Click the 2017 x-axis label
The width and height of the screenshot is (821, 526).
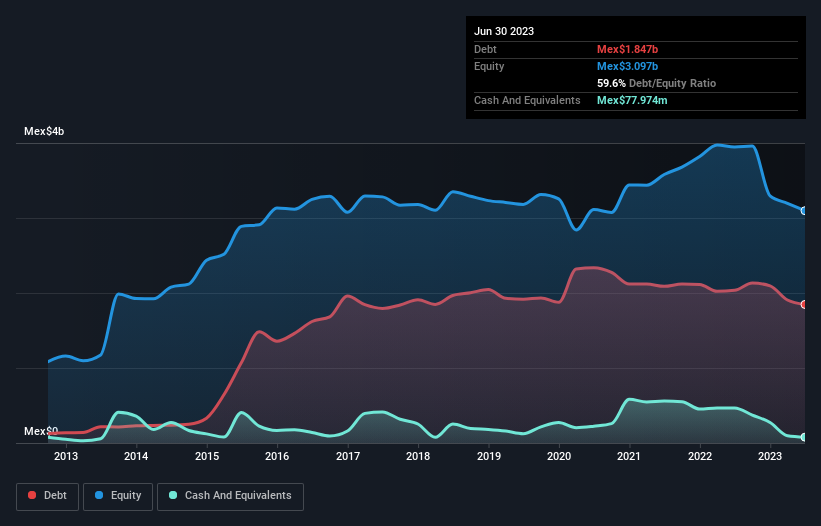pos(348,456)
